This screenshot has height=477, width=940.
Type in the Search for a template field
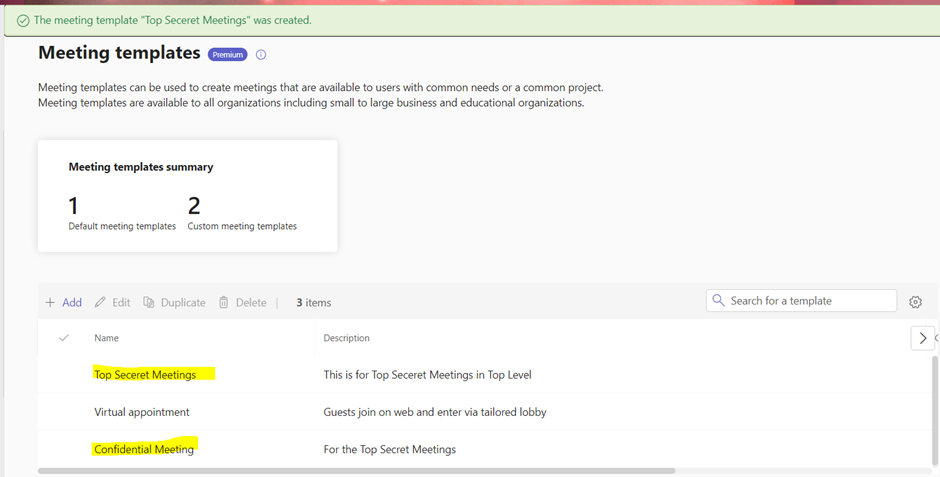[810, 301]
